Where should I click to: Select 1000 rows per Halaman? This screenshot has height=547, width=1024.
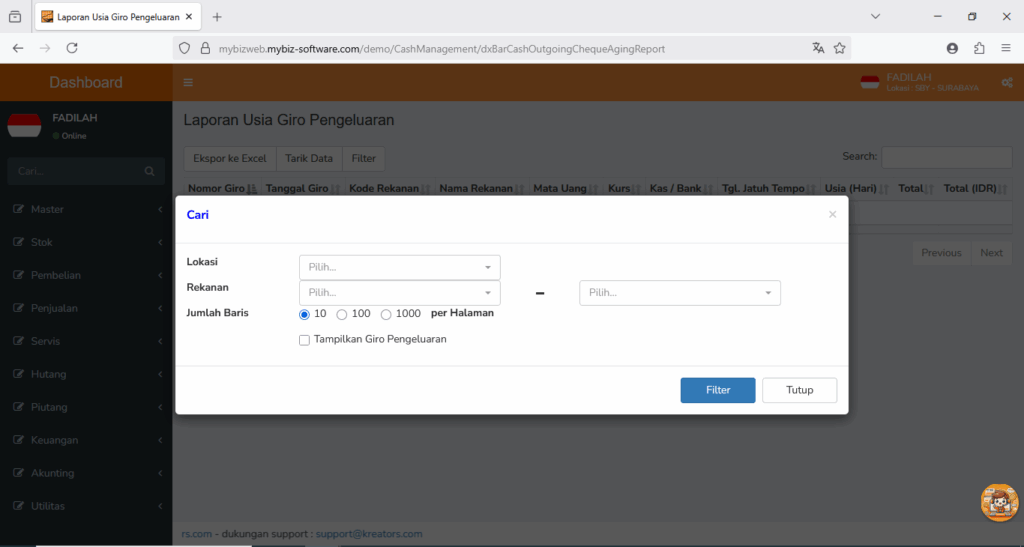point(386,315)
